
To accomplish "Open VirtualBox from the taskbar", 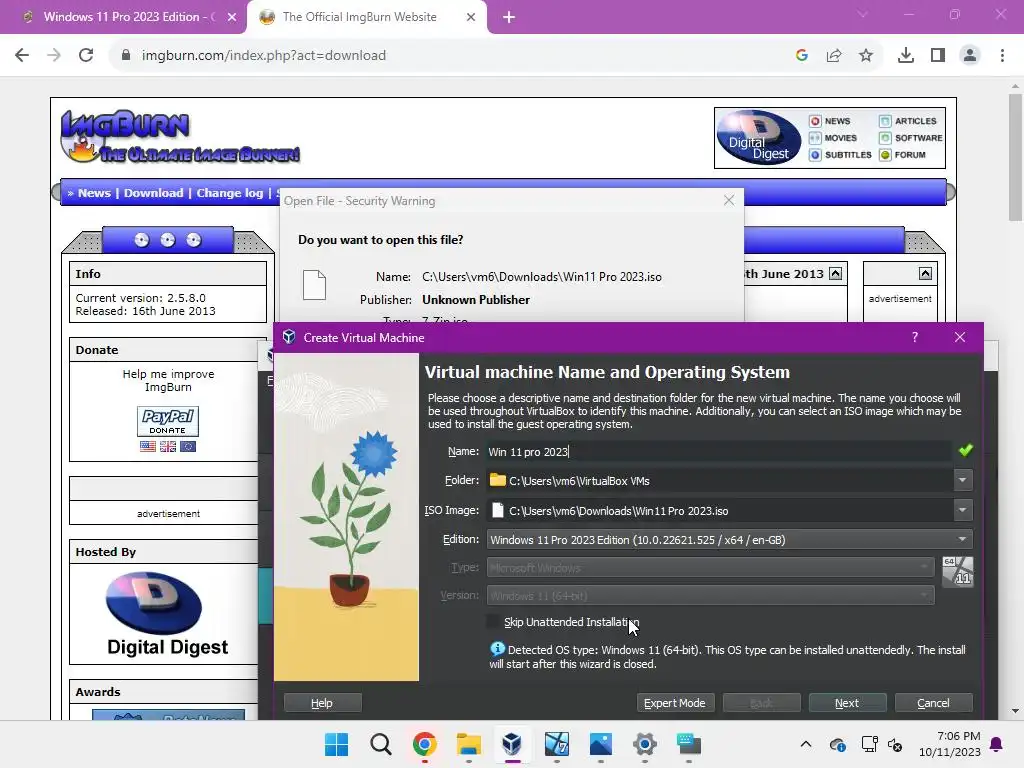I will coord(512,744).
